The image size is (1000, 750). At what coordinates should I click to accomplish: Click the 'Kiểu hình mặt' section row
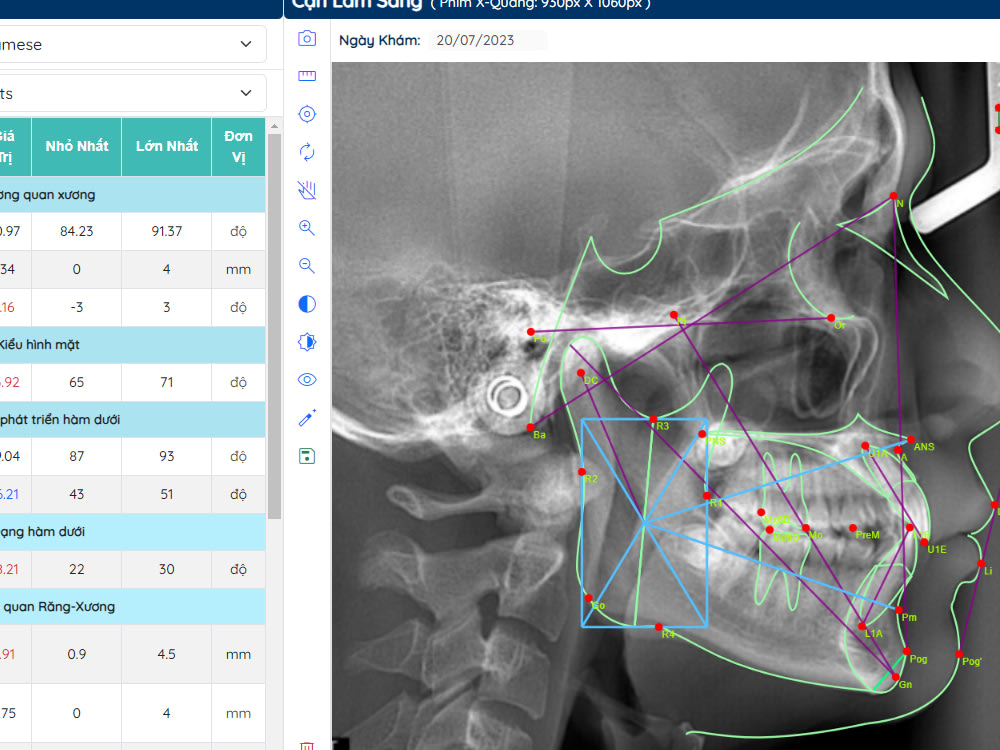pyautogui.click(x=133, y=345)
